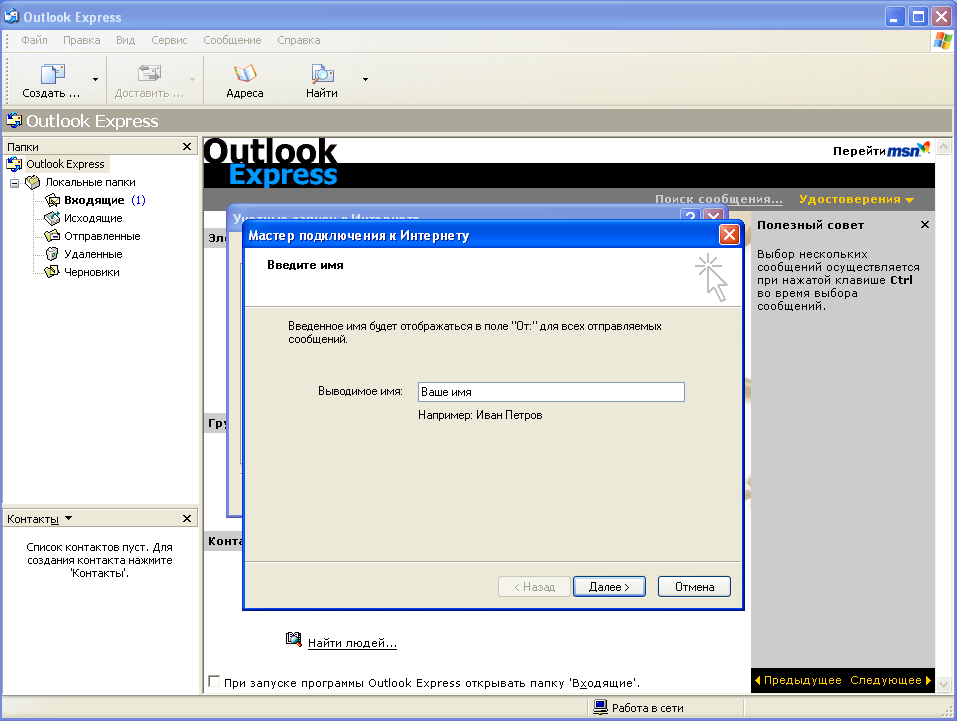
Task: Click Работа в сети status bar icon
Action: pyautogui.click(x=601, y=708)
